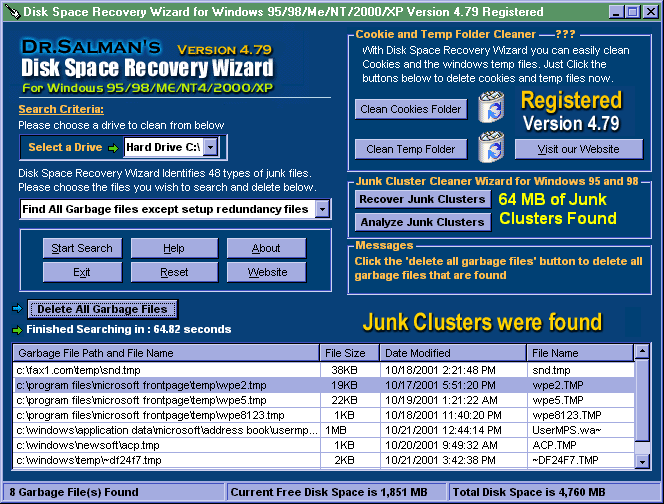The image size is (664, 504).
Task: Click Delete All Garbage Files
Action: click(x=102, y=309)
